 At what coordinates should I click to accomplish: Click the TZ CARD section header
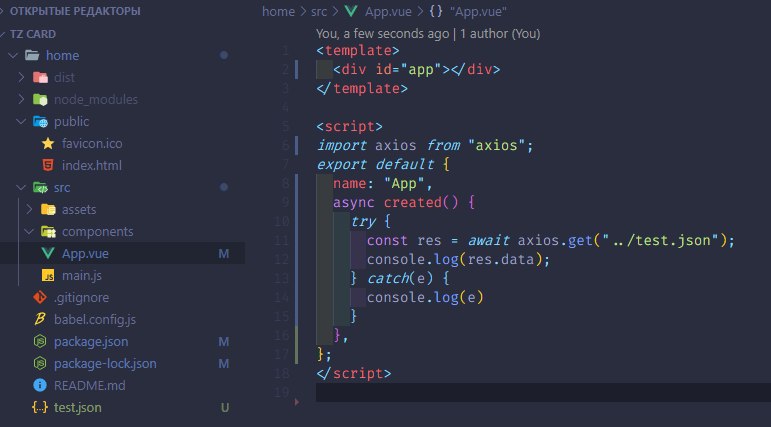coord(32,34)
